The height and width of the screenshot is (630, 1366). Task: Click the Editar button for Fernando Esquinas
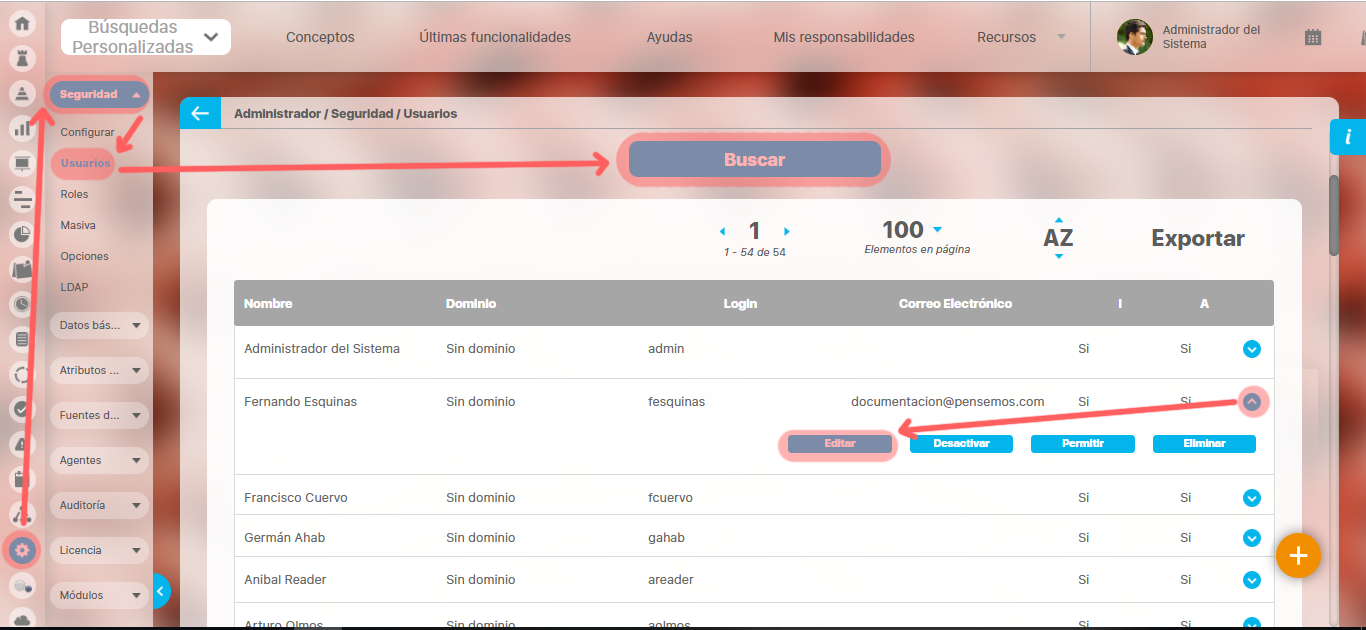(840, 444)
